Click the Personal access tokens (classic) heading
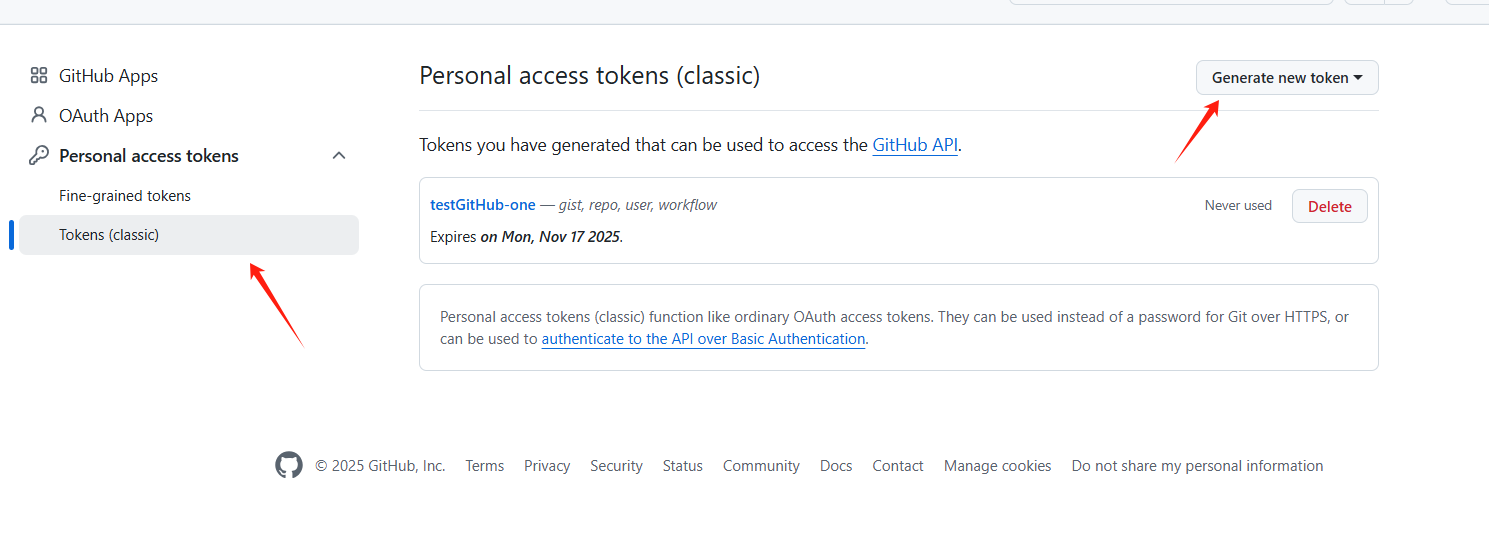 click(x=589, y=75)
